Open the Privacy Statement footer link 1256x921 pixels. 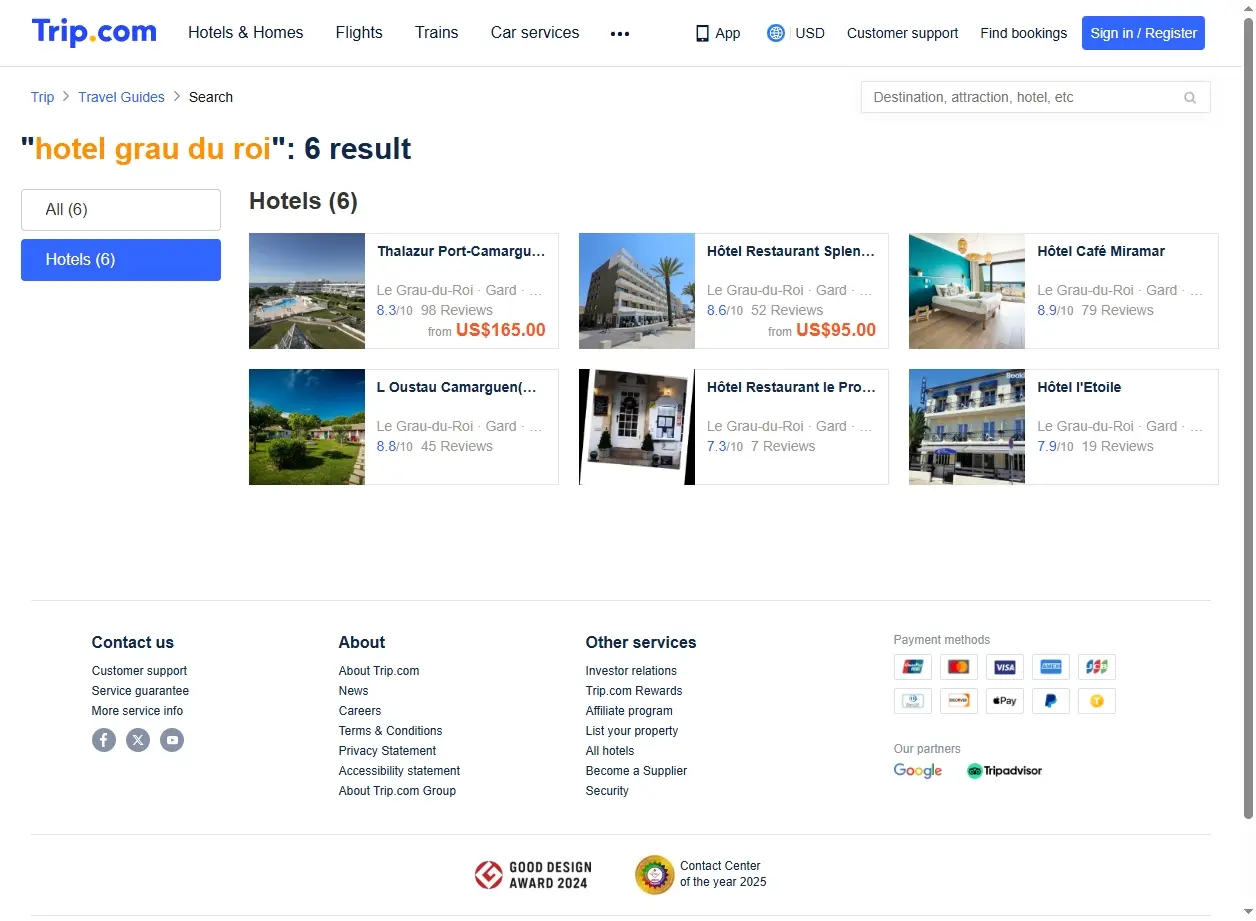(x=387, y=751)
